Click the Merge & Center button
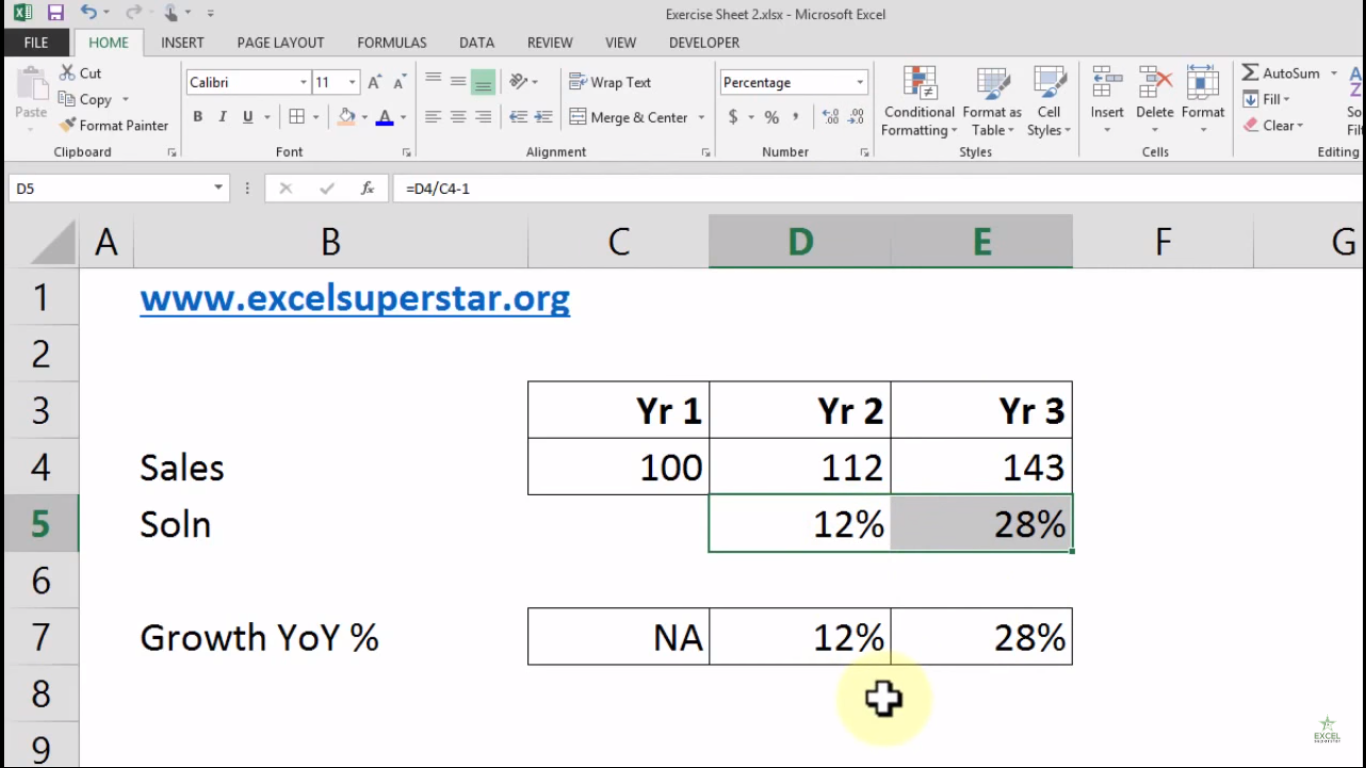This screenshot has width=1366, height=768. (x=630, y=117)
